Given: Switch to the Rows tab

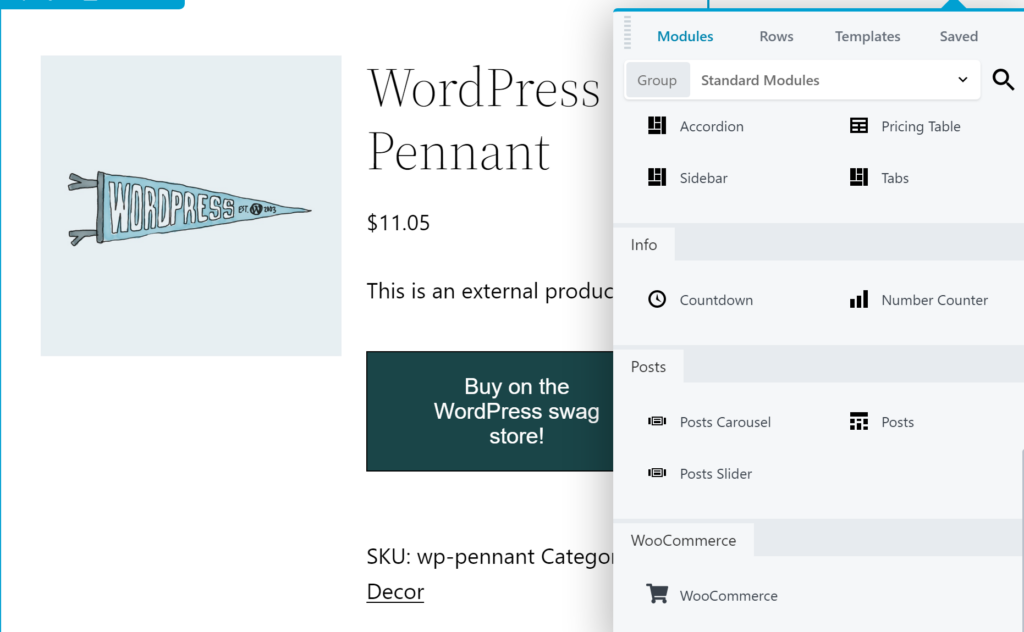Looking at the screenshot, I should pyautogui.click(x=776, y=36).
